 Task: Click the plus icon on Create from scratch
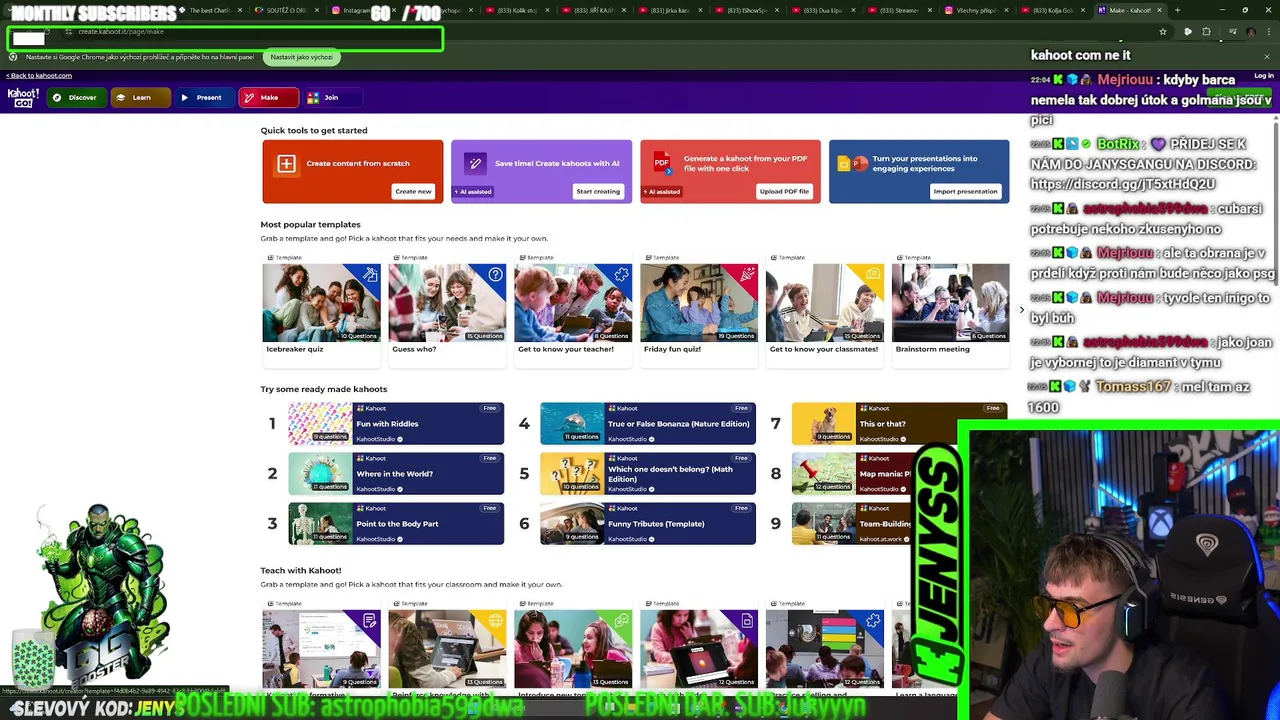click(x=286, y=164)
